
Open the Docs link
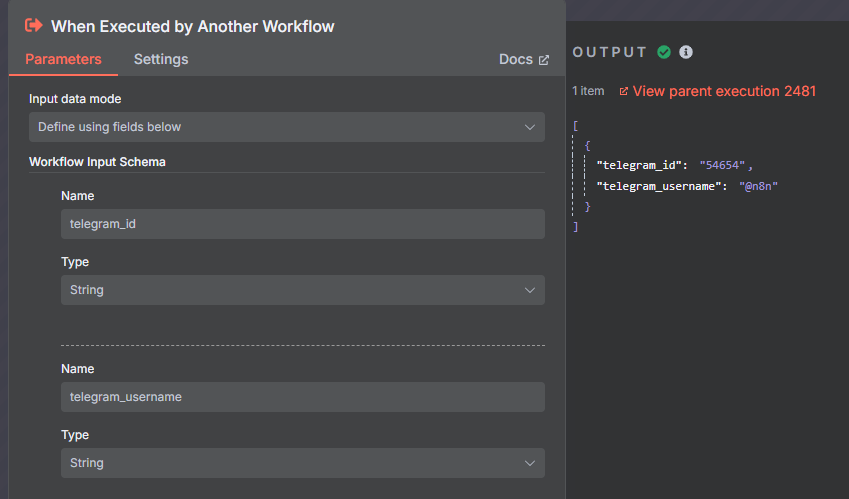pos(524,60)
